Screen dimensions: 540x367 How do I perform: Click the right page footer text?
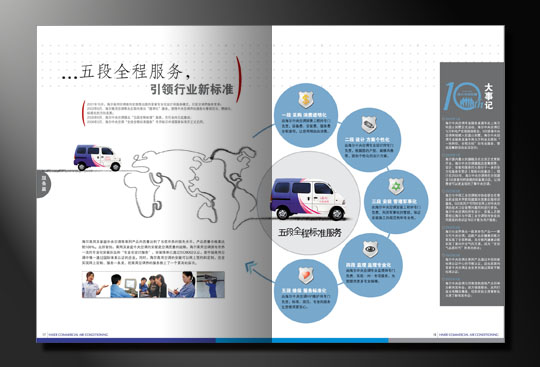[x=466, y=334]
